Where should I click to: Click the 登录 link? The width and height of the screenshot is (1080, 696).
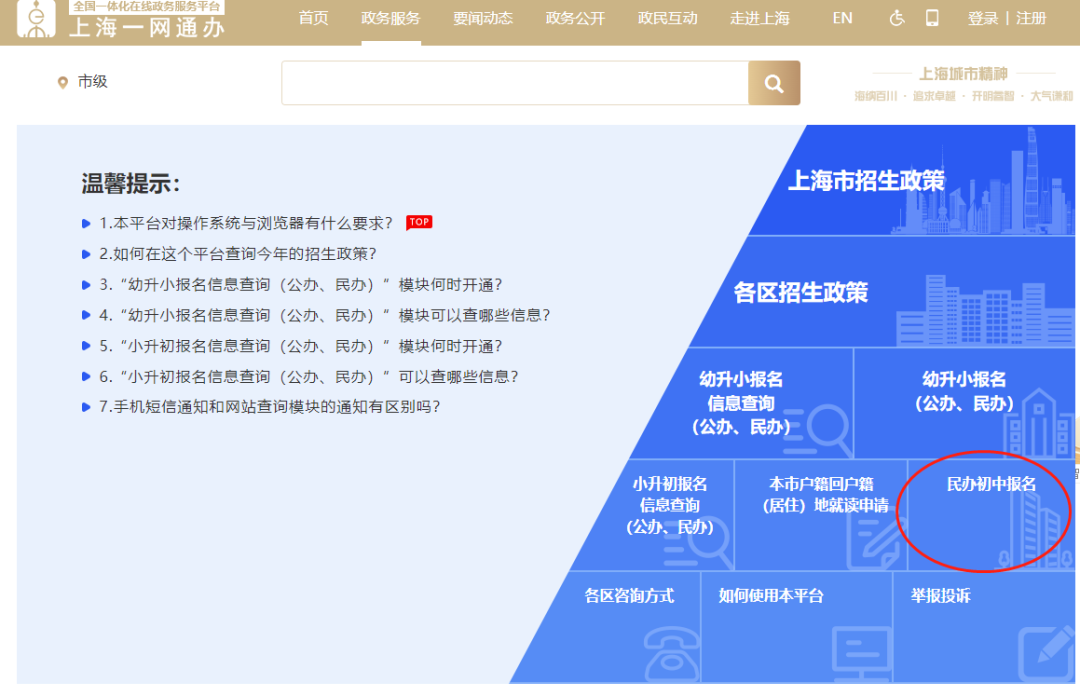(983, 19)
